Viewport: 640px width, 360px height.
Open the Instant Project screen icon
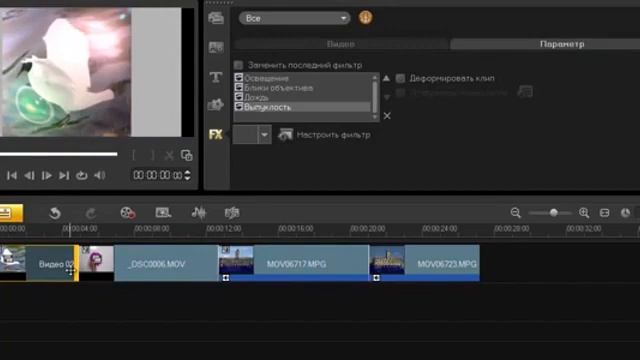point(163,213)
